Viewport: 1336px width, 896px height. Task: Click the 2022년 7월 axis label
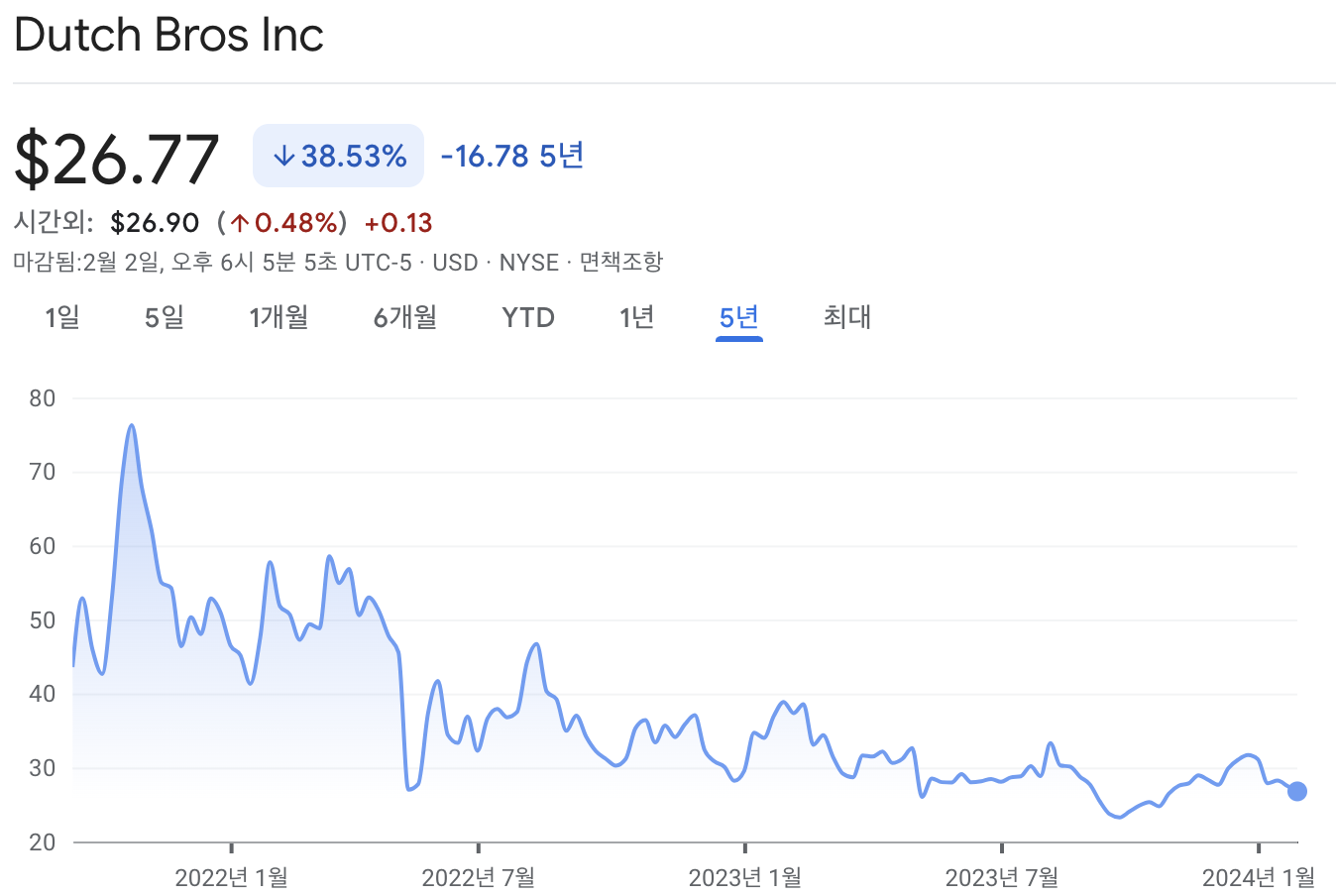[x=479, y=878]
